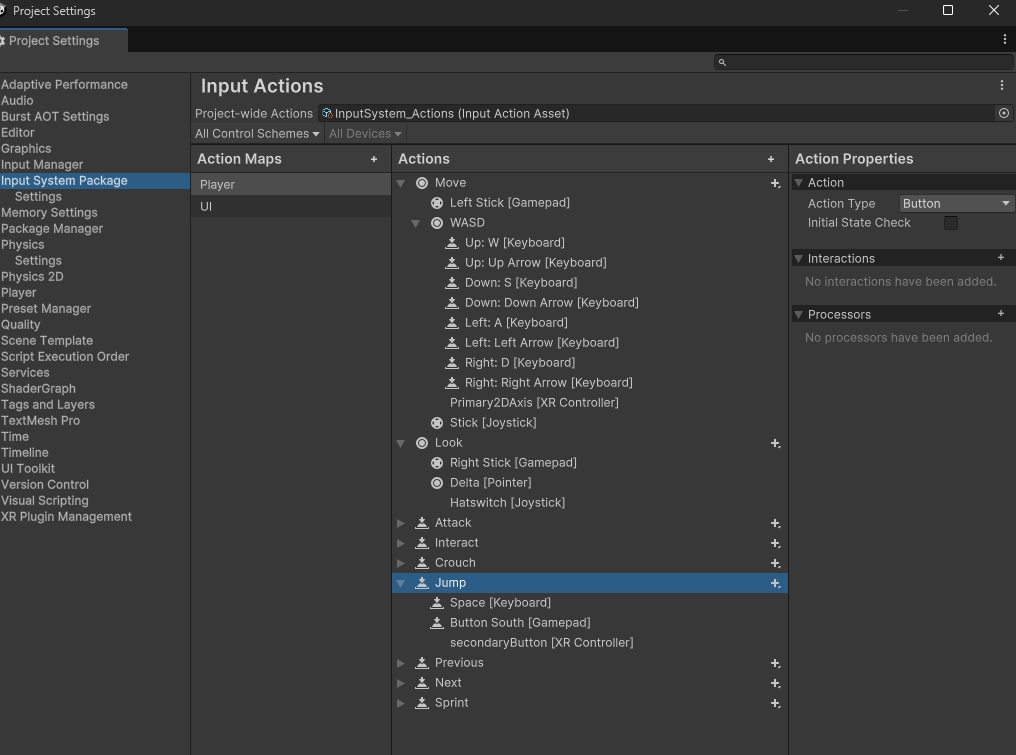Click the add Action Map plus icon
The width and height of the screenshot is (1016, 755).
374,159
